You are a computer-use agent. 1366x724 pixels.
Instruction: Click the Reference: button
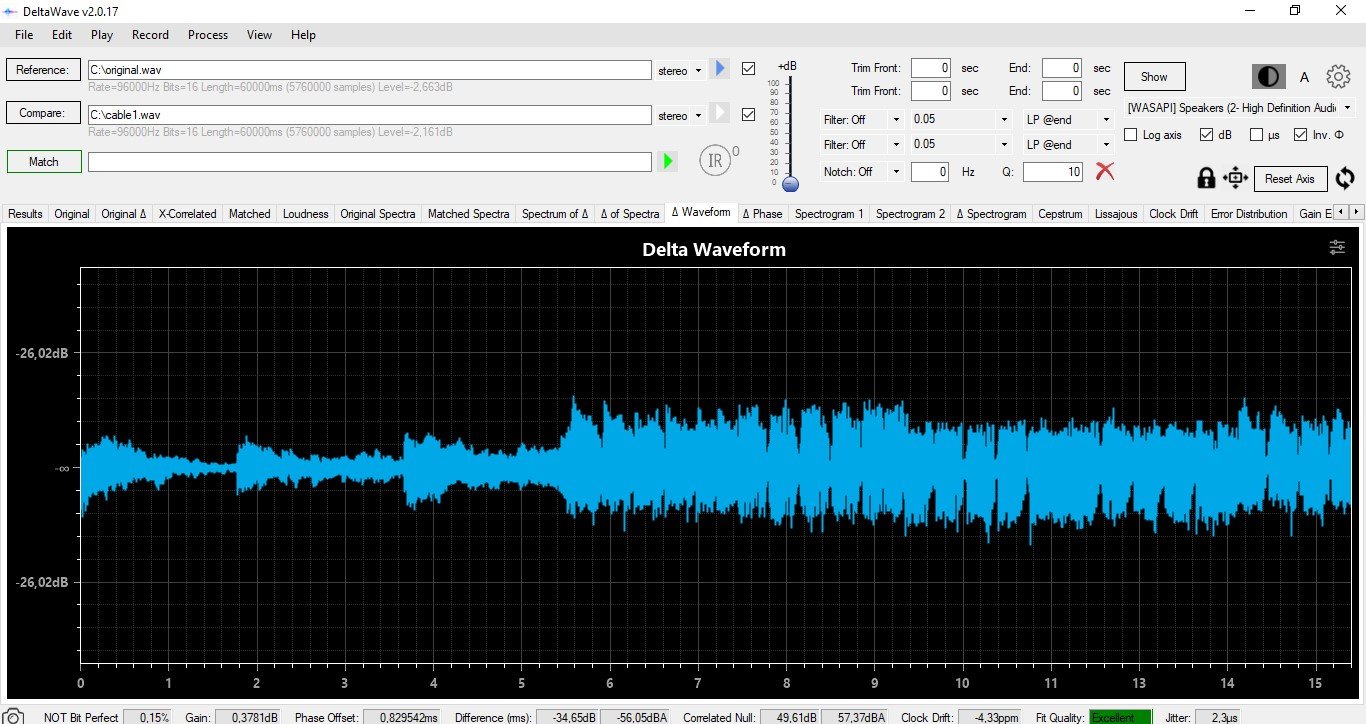coord(43,70)
